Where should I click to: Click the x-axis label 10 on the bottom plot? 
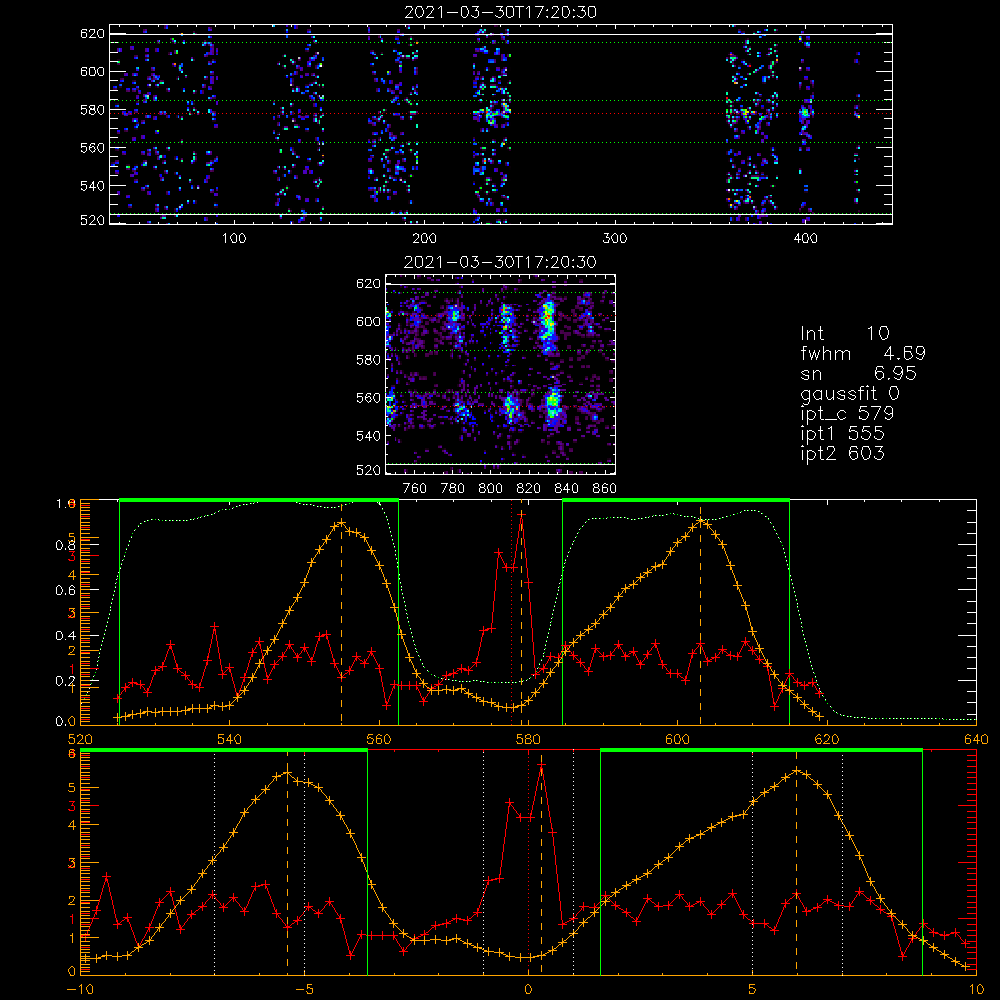pos(976,990)
